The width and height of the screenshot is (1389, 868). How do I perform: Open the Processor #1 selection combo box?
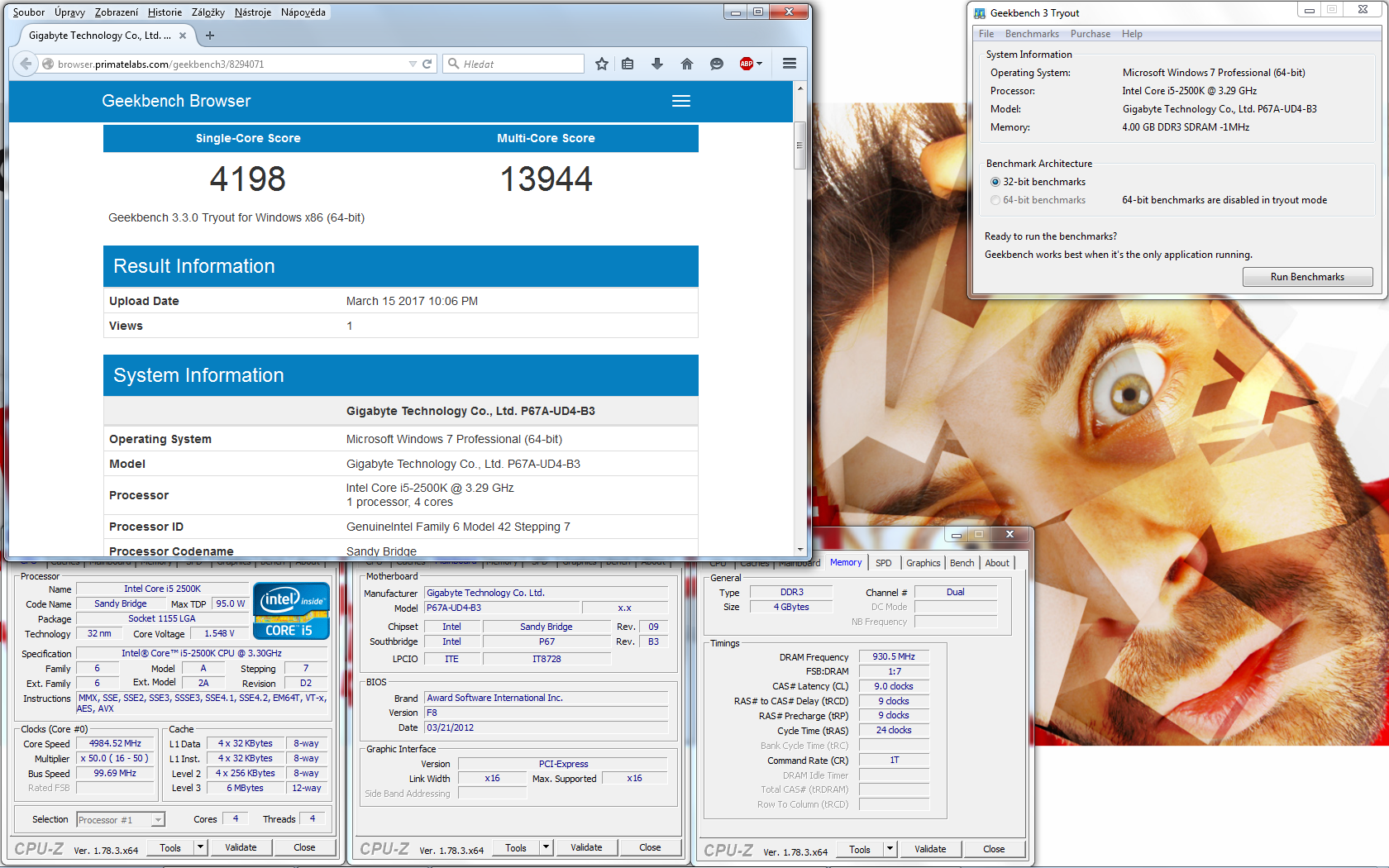(x=121, y=820)
